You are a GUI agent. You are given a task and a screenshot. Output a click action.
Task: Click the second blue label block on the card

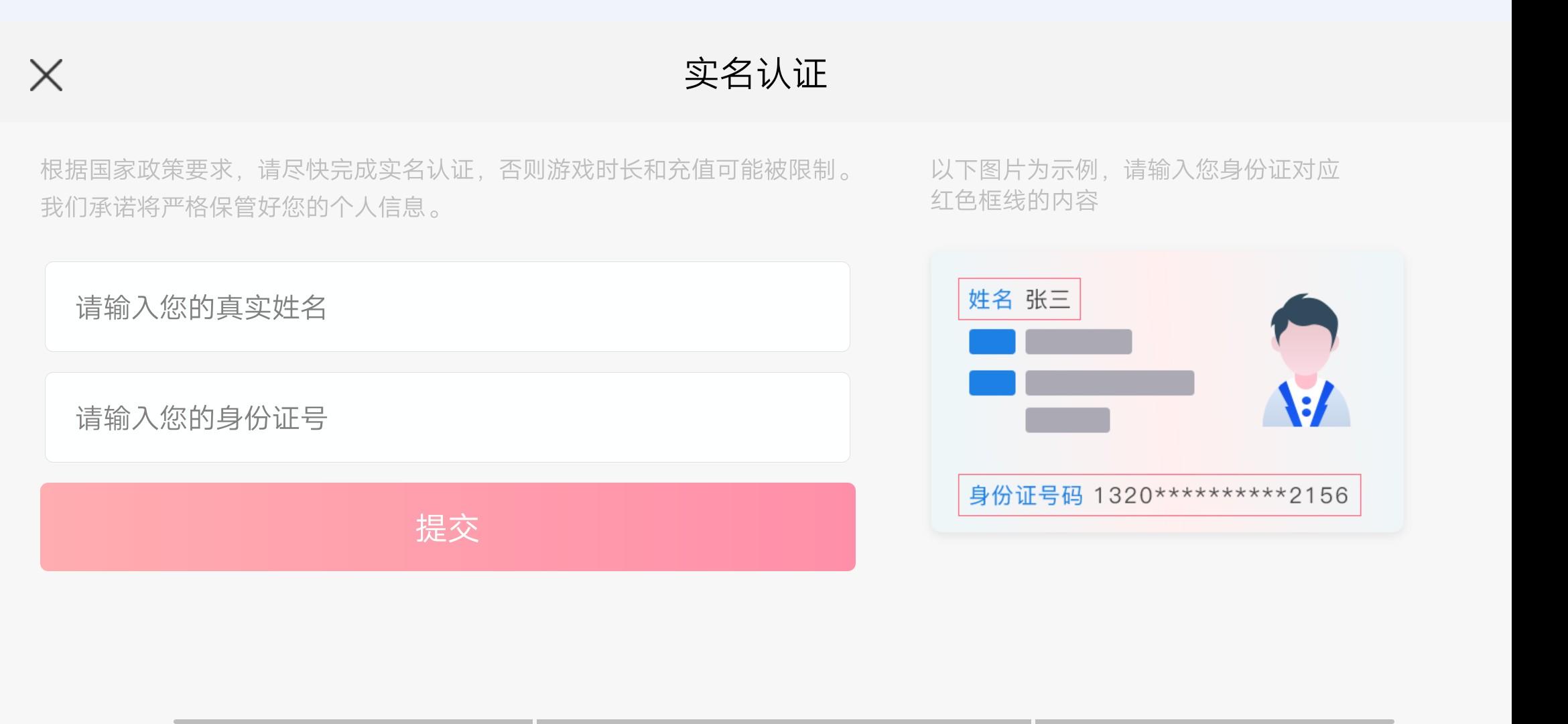point(992,383)
